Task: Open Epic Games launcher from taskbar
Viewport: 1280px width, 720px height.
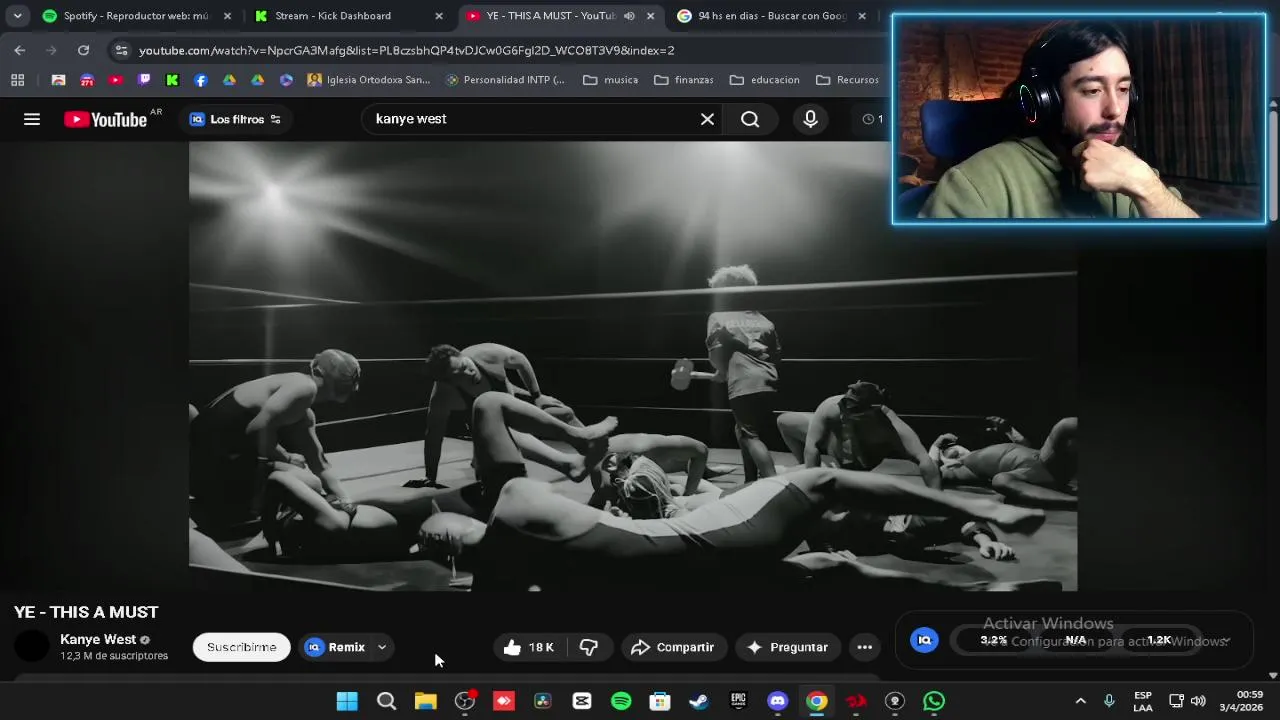Action: pyautogui.click(x=738, y=701)
